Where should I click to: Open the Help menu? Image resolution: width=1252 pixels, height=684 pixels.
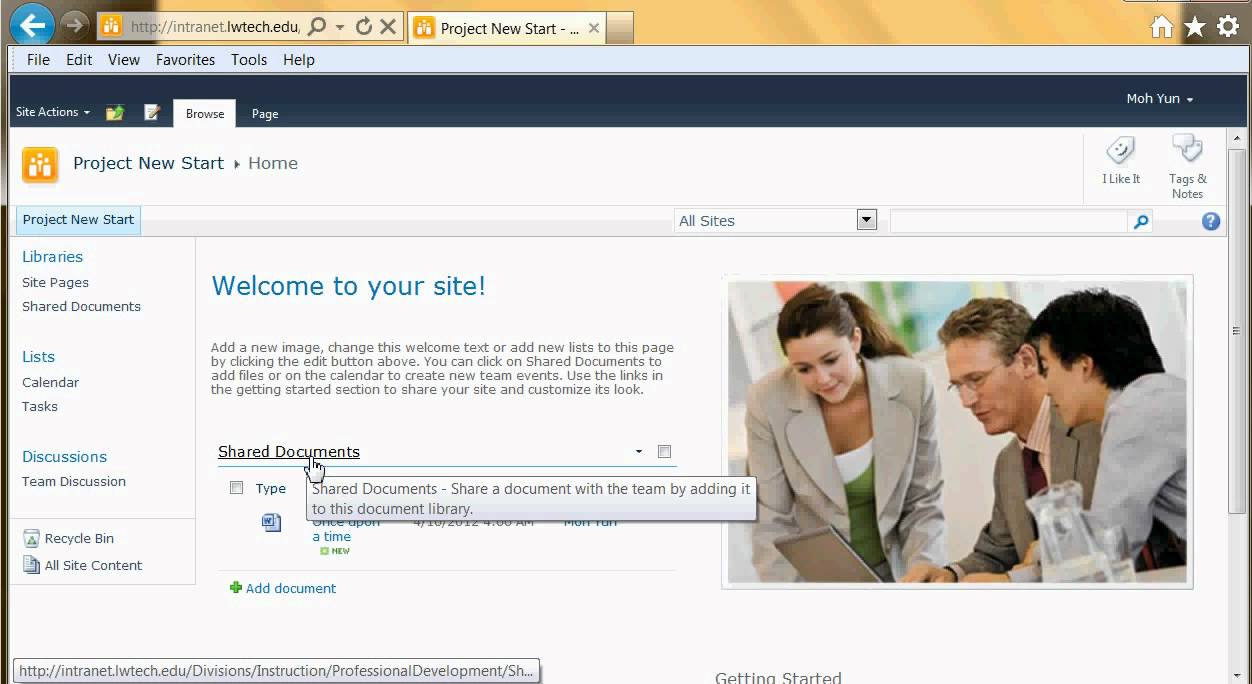[x=299, y=60]
